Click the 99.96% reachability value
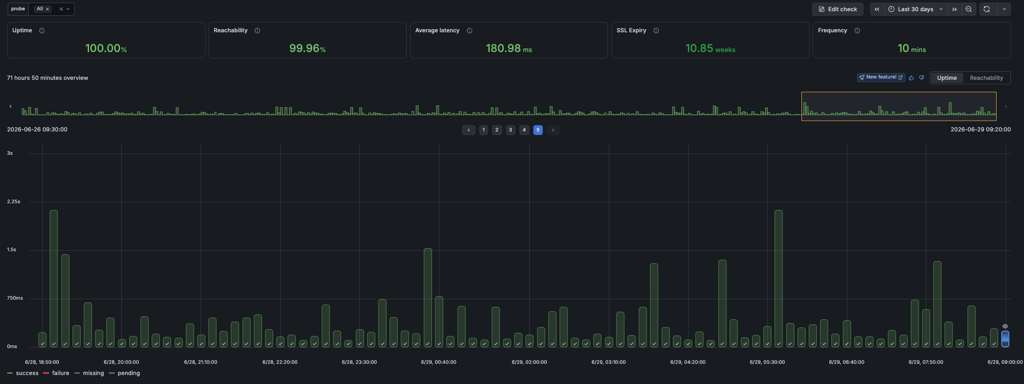The height and width of the screenshot is (384, 1024). pos(308,48)
